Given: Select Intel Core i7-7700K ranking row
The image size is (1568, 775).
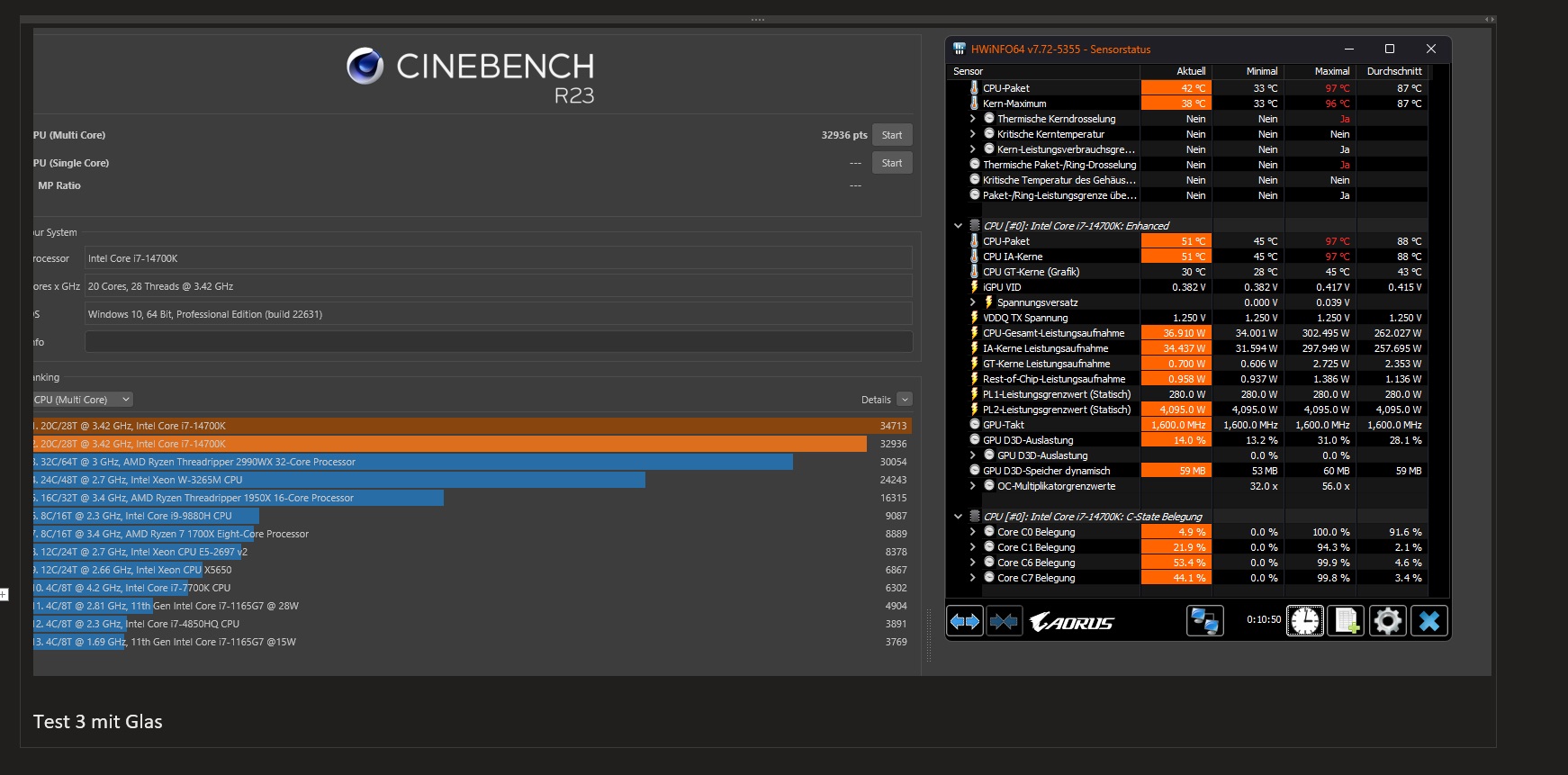Looking at the screenshot, I should (x=473, y=588).
